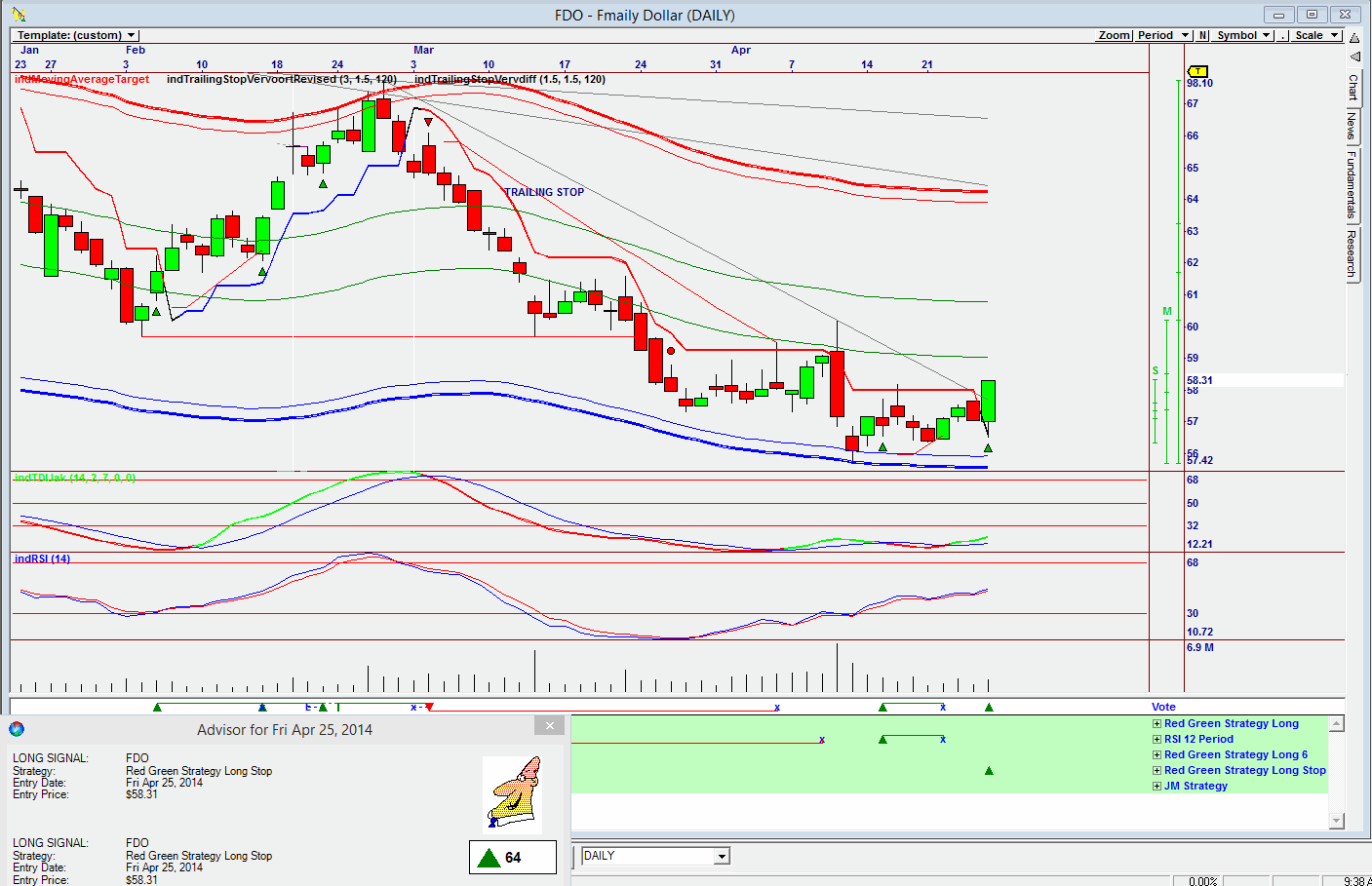Image resolution: width=1372 pixels, height=886 pixels.
Task: Select the indTrailingStopVervdiff indicator label
Action: [x=510, y=79]
